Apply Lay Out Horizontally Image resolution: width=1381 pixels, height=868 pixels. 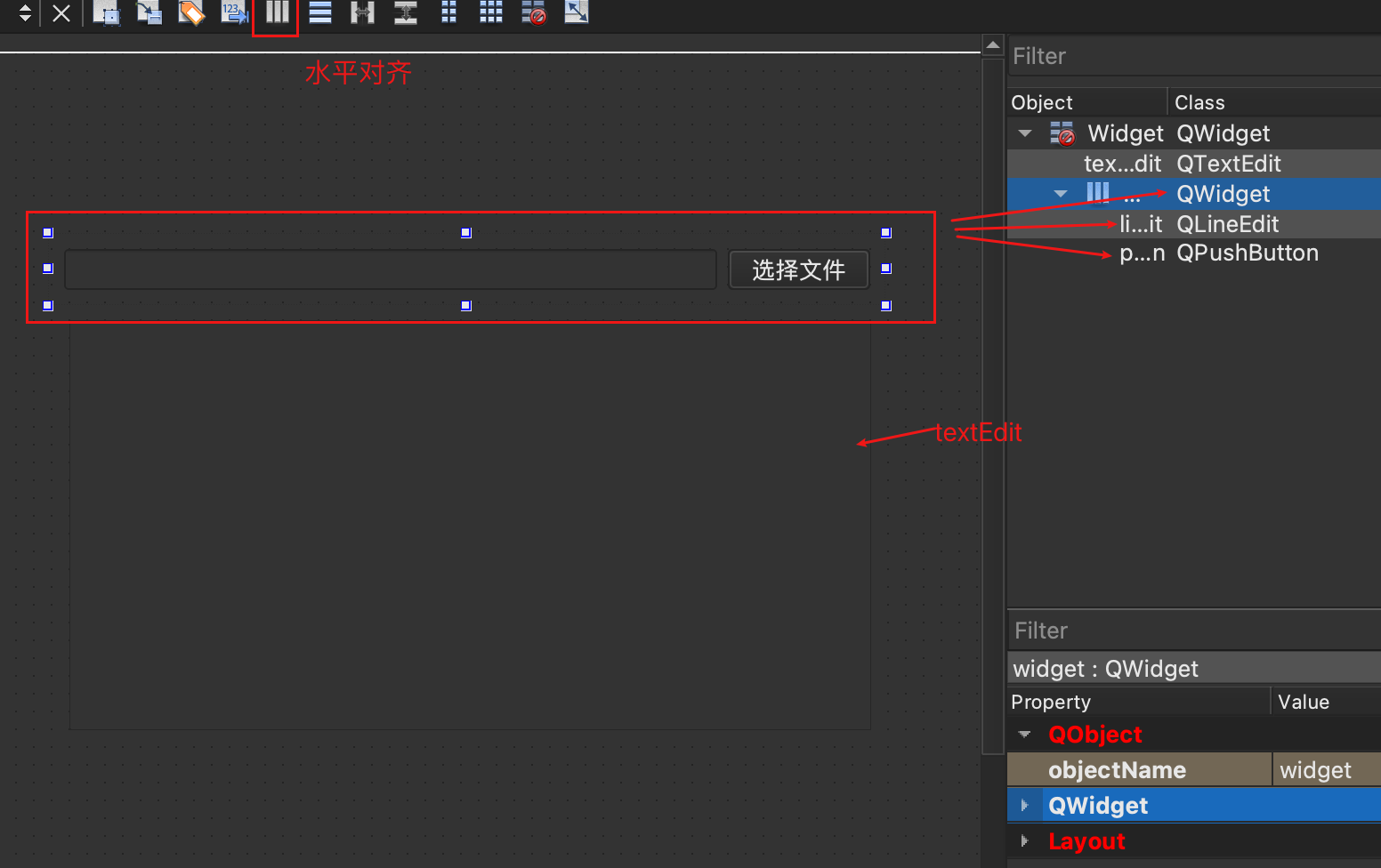tap(277, 12)
